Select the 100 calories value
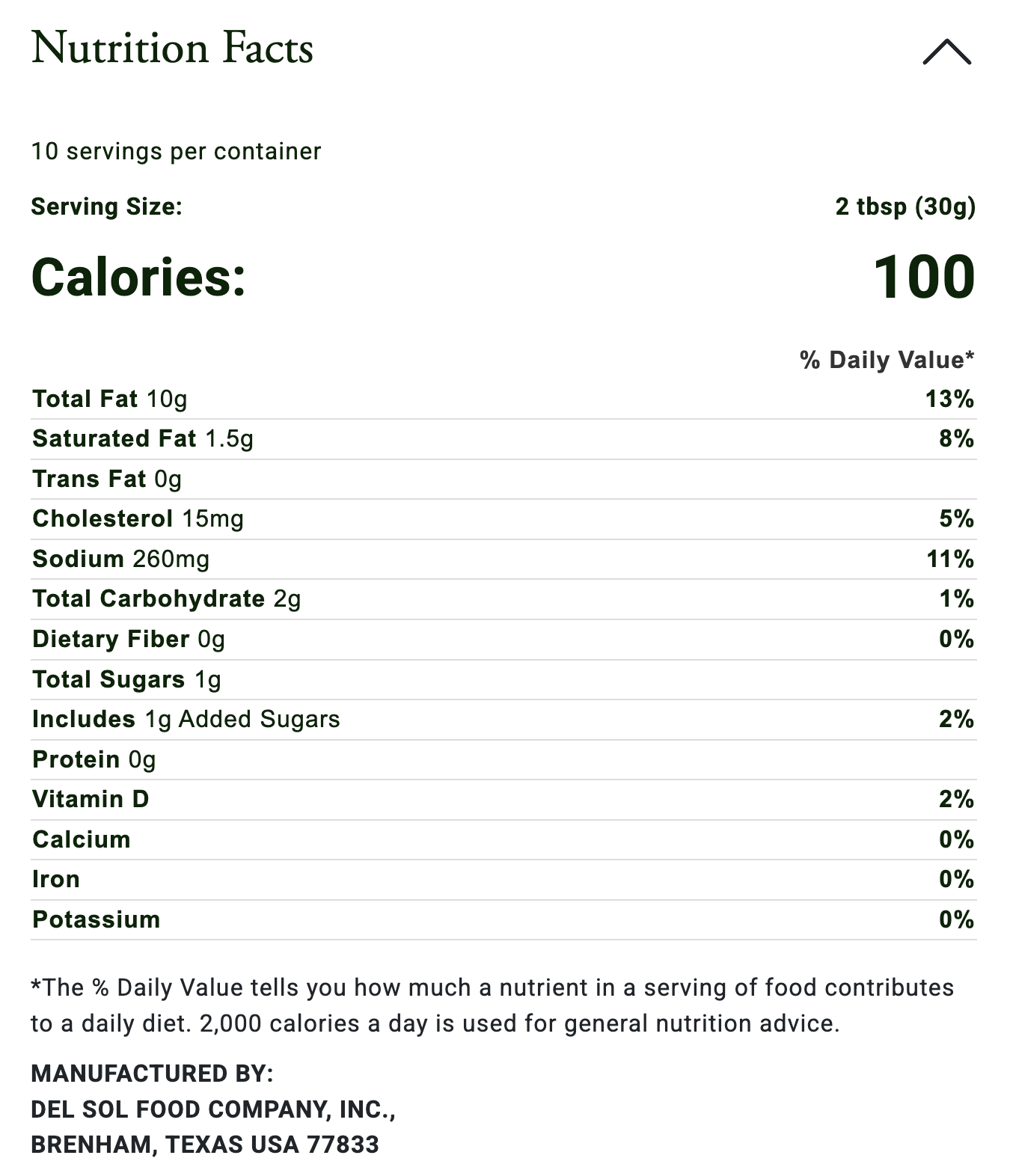 tap(923, 278)
